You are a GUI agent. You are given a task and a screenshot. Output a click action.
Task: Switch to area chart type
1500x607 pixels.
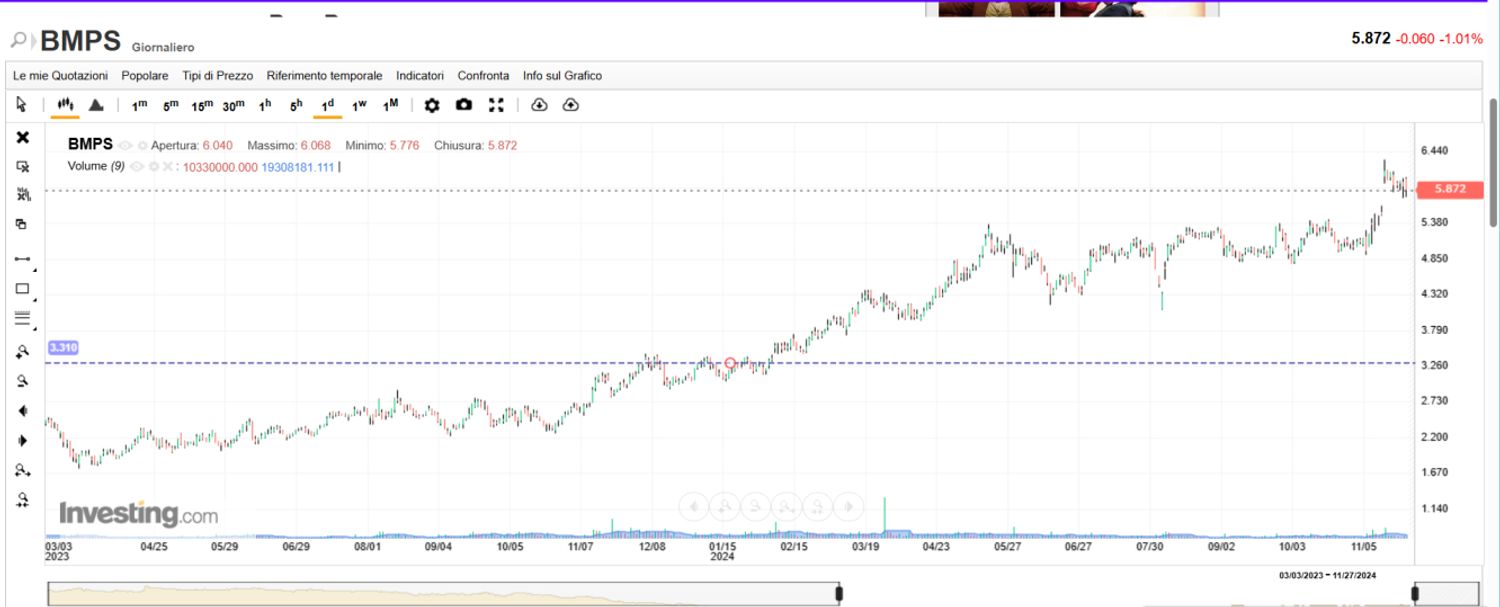[x=96, y=104]
